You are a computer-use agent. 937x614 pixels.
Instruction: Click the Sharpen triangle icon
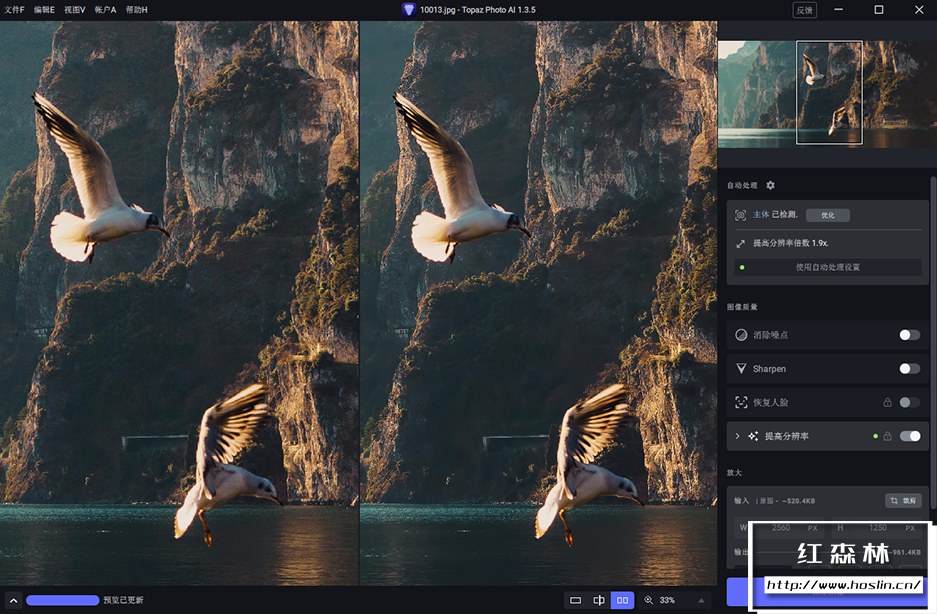(741, 369)
